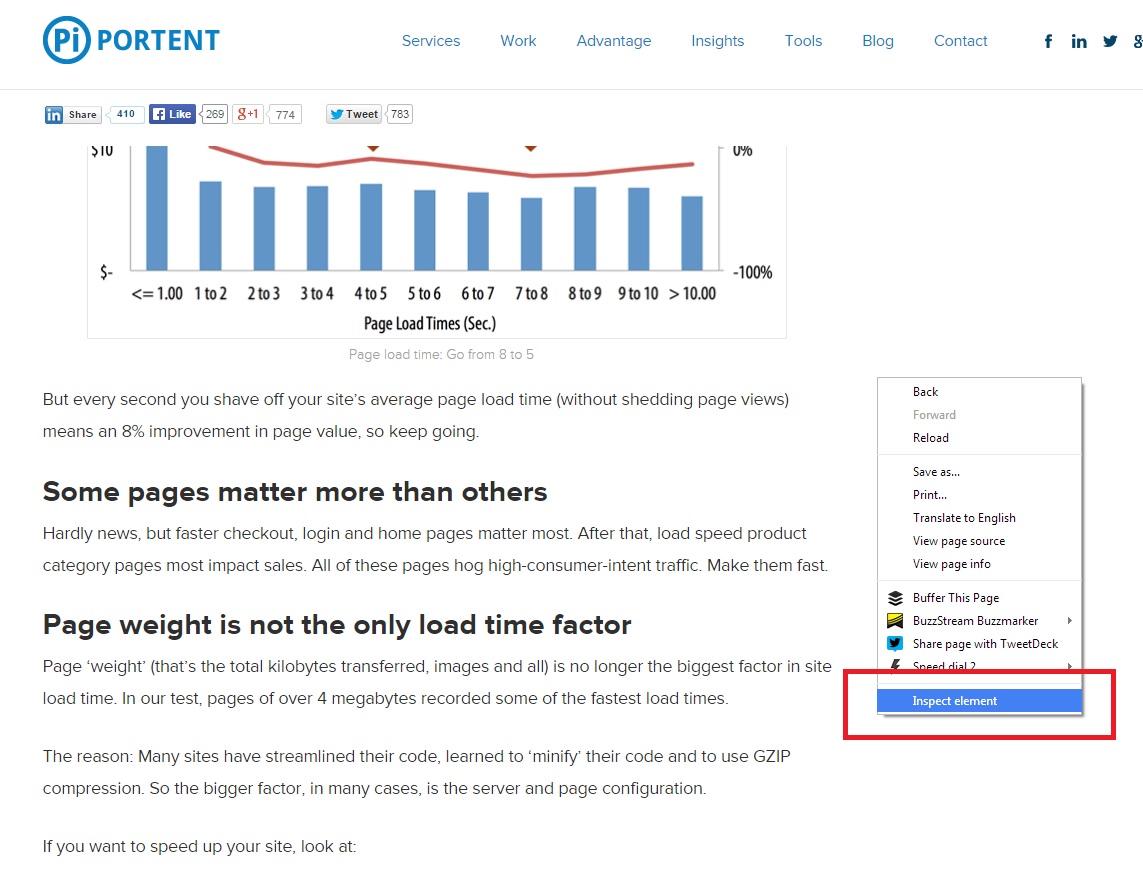Click the Facebook Like button

(172, 113)
